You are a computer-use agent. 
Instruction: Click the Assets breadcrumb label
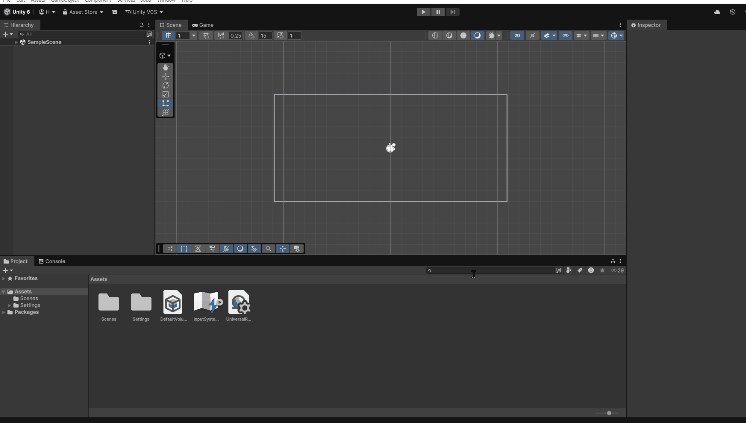99,279
